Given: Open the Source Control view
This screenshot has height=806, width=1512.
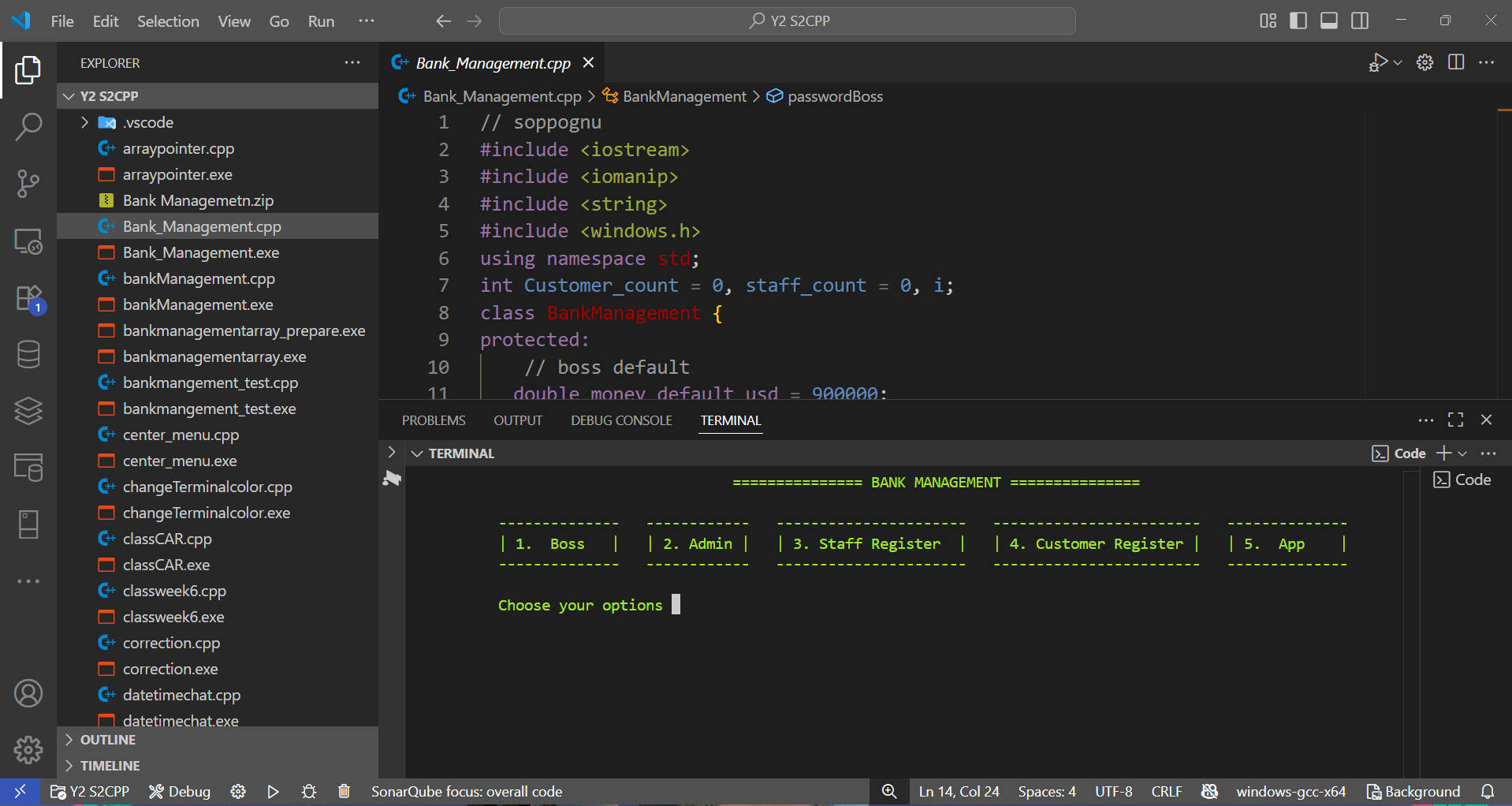Looking at the screenshot, I should pyautogui.click(x=28, y=183).
